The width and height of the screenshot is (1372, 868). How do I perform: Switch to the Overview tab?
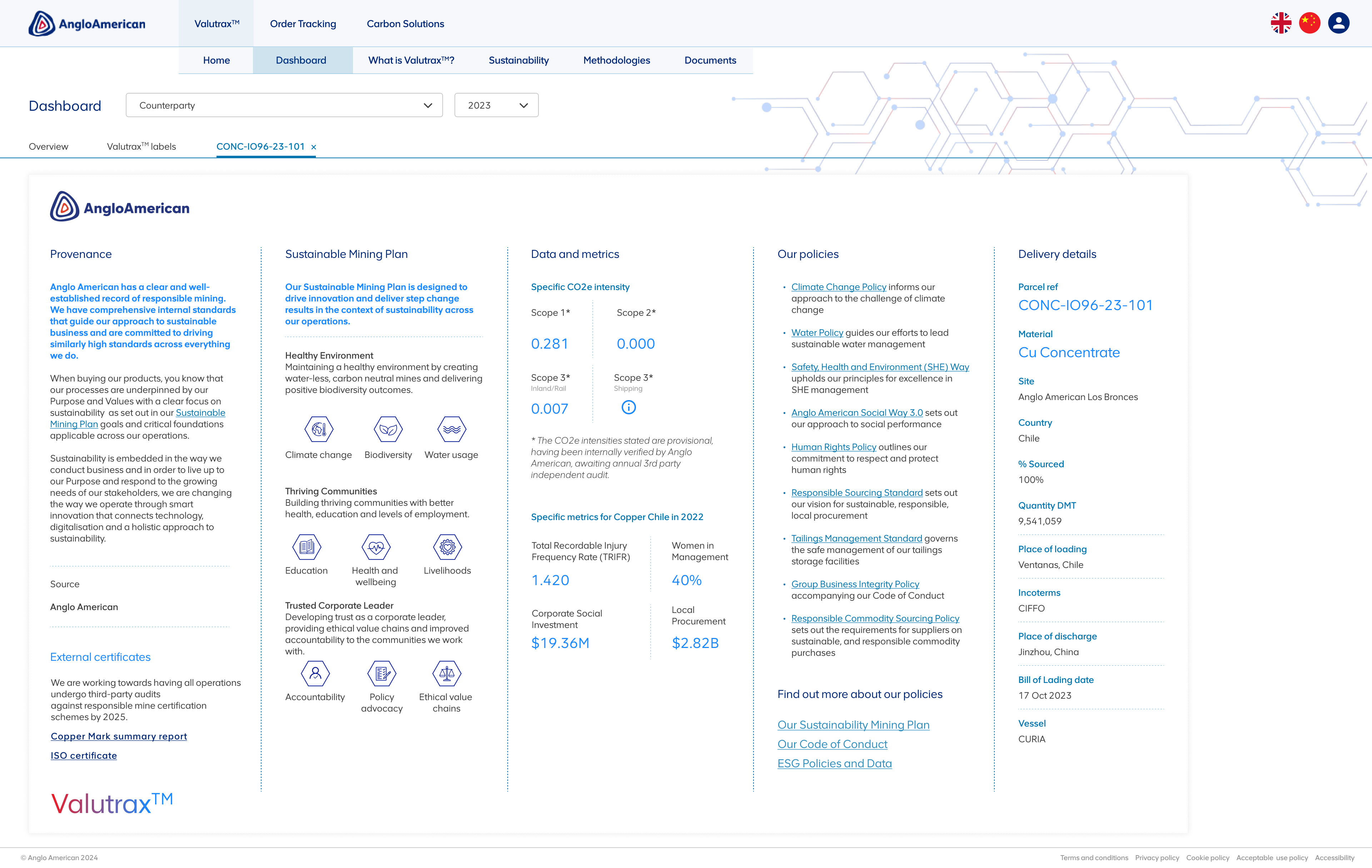49,146
